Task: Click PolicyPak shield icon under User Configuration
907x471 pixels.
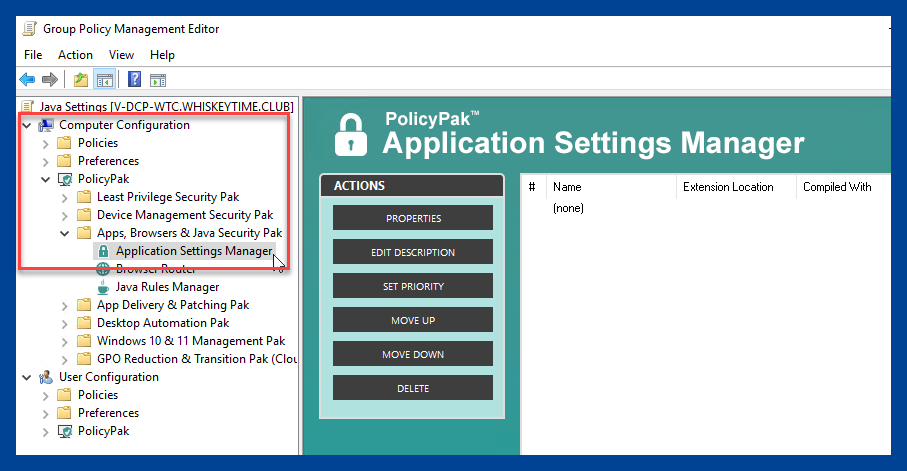Action: point(65,431)
